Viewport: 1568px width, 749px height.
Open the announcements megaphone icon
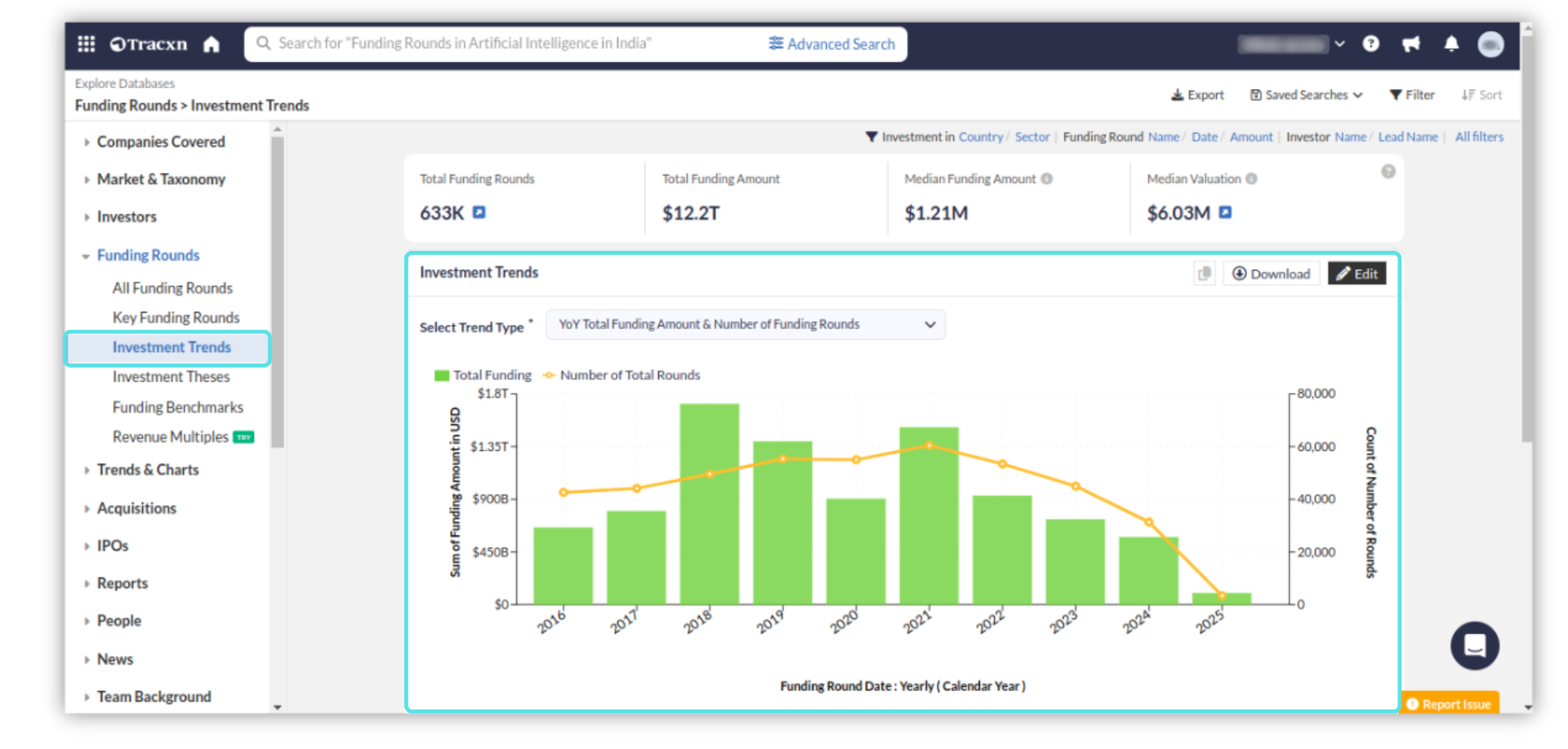pos(1410,44)
